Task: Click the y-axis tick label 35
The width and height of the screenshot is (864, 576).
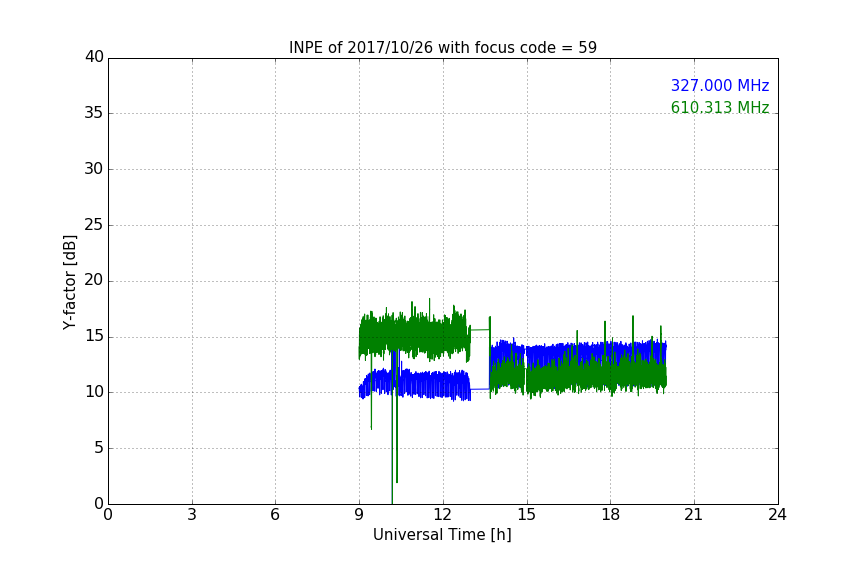Action: 94,113
